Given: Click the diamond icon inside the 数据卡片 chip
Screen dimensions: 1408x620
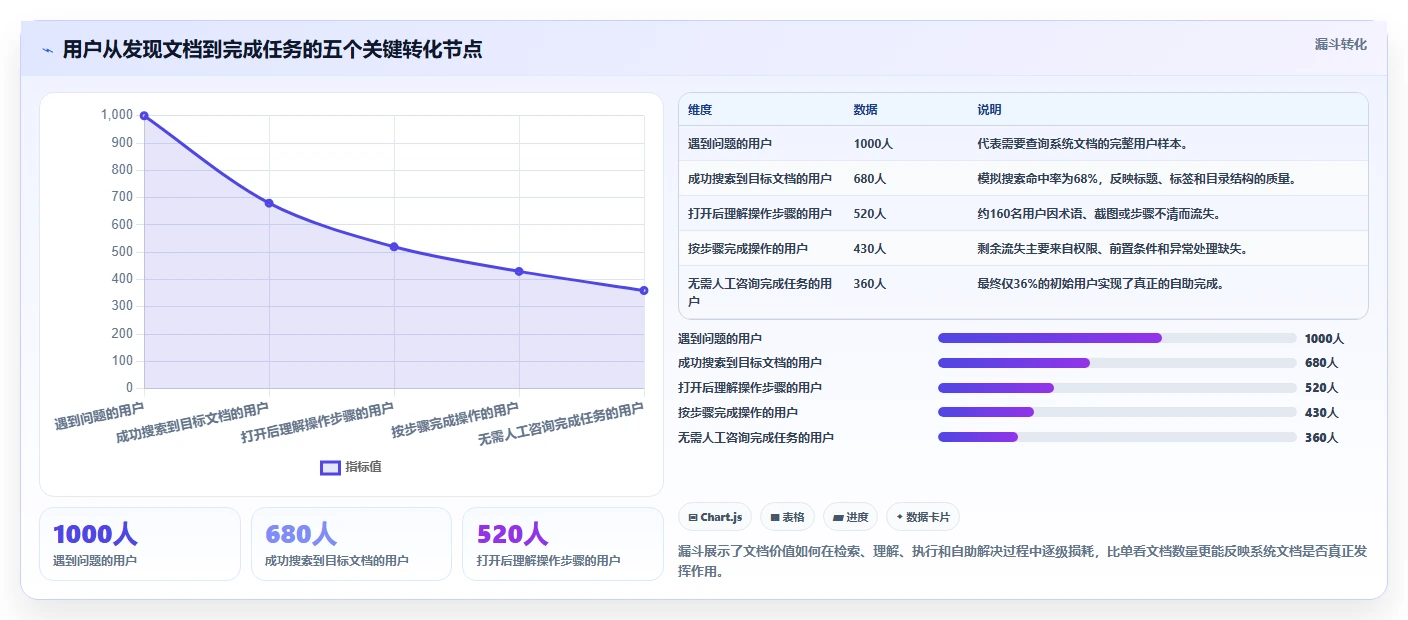Looking at the screenshot, I should tap(900, 517).
